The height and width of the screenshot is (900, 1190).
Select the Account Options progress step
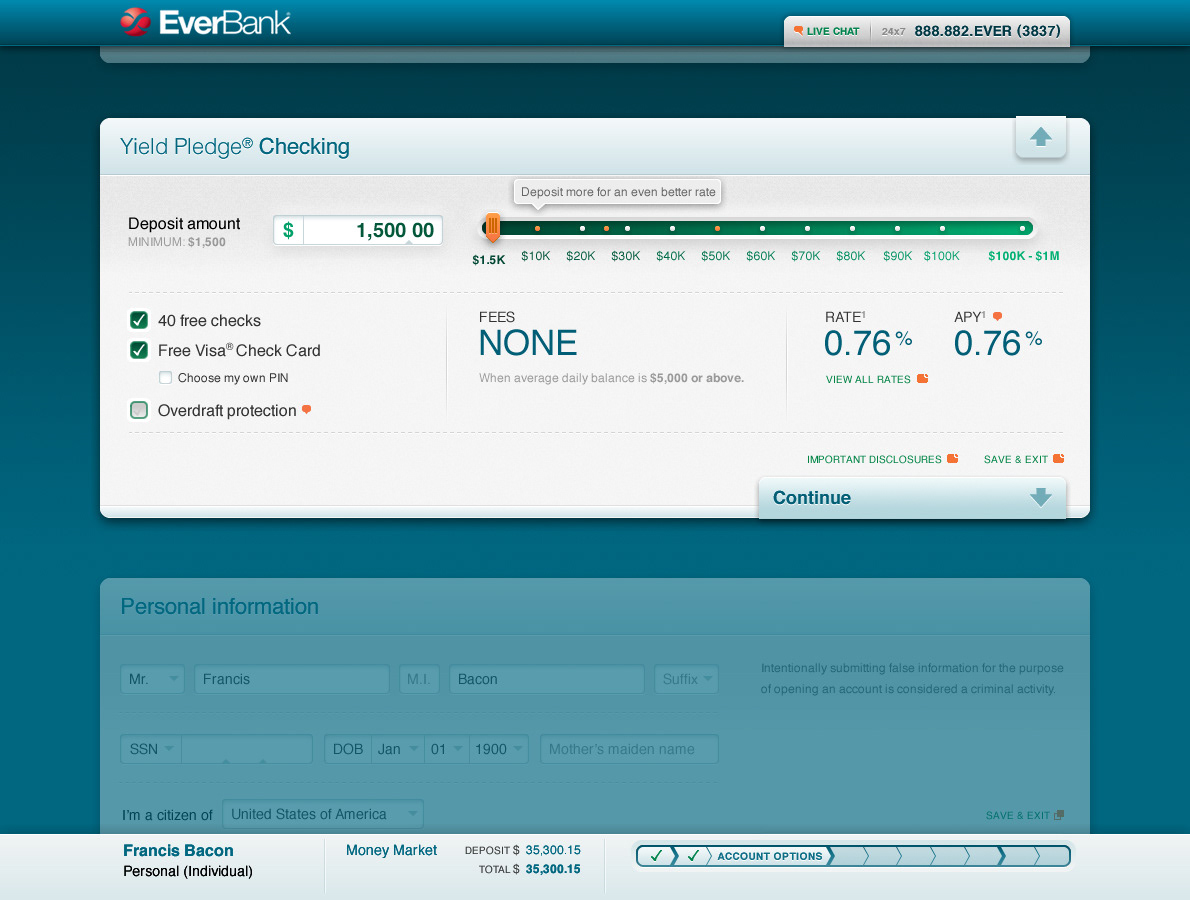[x=770, y=856]
